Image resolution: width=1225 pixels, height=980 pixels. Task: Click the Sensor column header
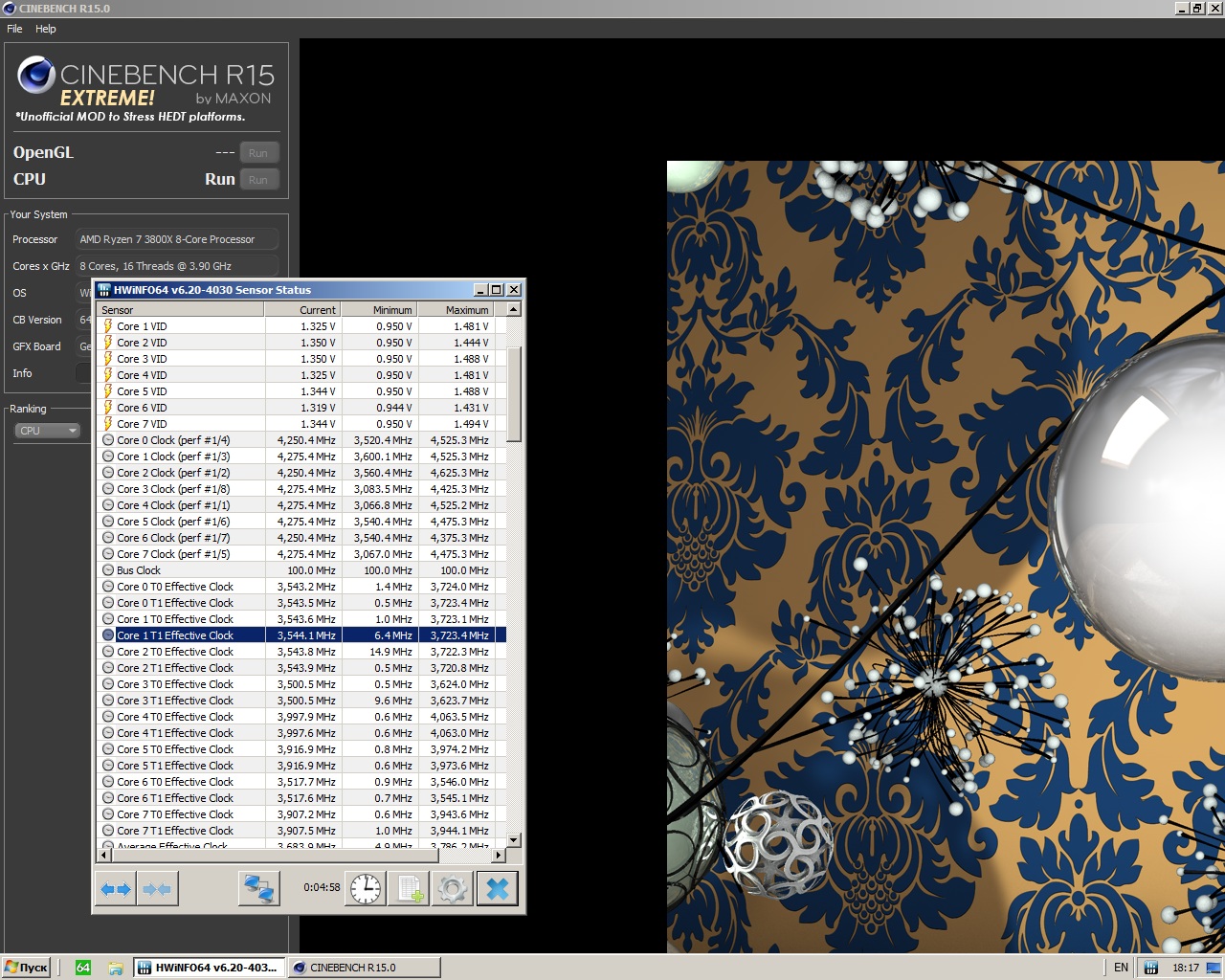pyautogui.click(x=181, y=310)
